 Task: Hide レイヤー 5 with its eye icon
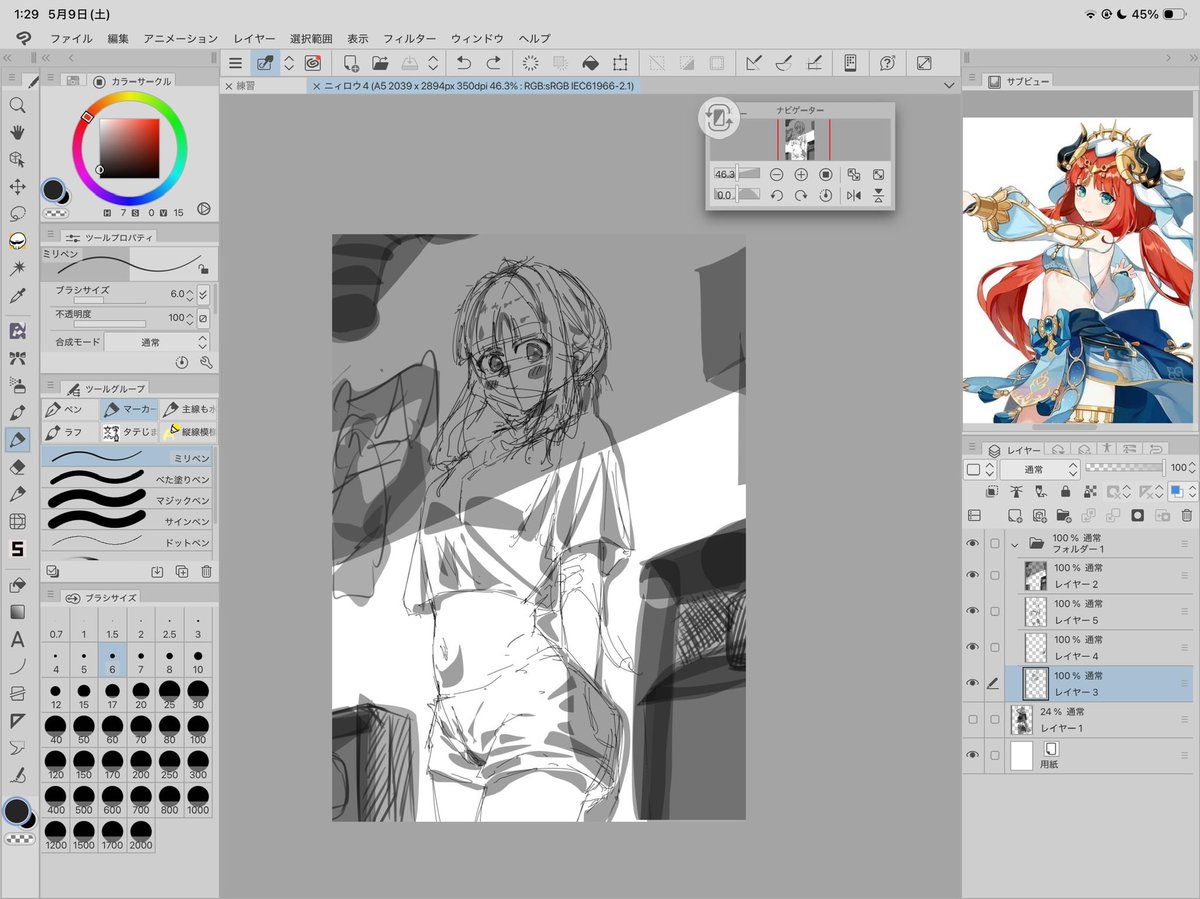tap(973, 611)
